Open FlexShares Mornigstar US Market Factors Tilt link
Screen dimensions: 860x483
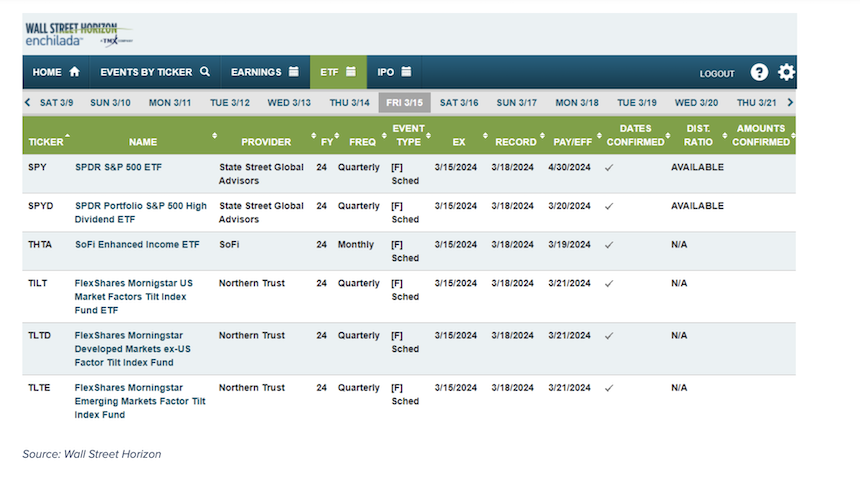click(x=134, y=297)
